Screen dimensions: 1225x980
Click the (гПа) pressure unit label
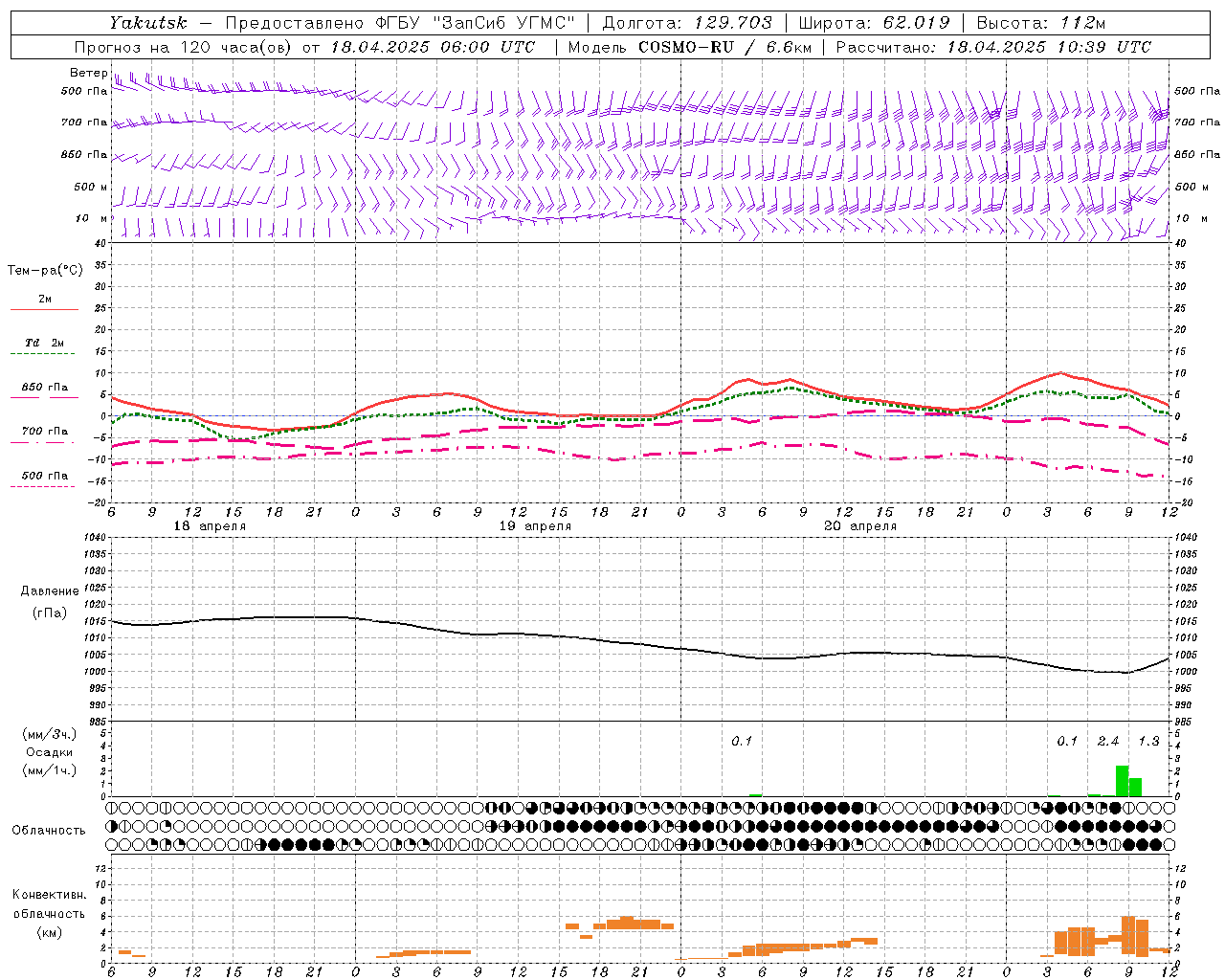(x=50, y=612)
